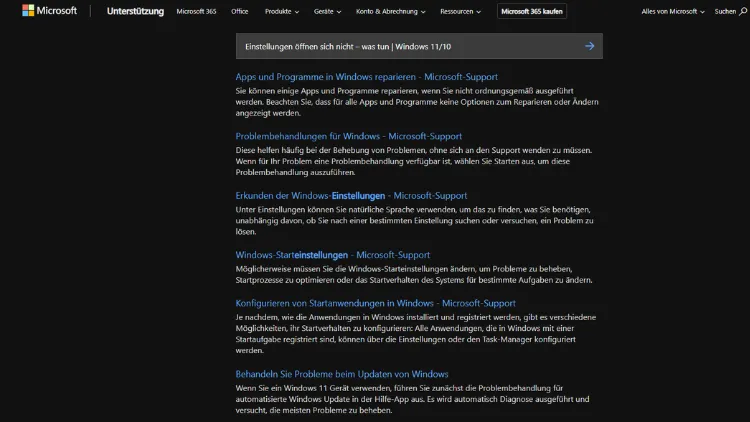Open Konto & Abrechnung dropdown
This screenshot has width=750, height=422.
[390, 11]
